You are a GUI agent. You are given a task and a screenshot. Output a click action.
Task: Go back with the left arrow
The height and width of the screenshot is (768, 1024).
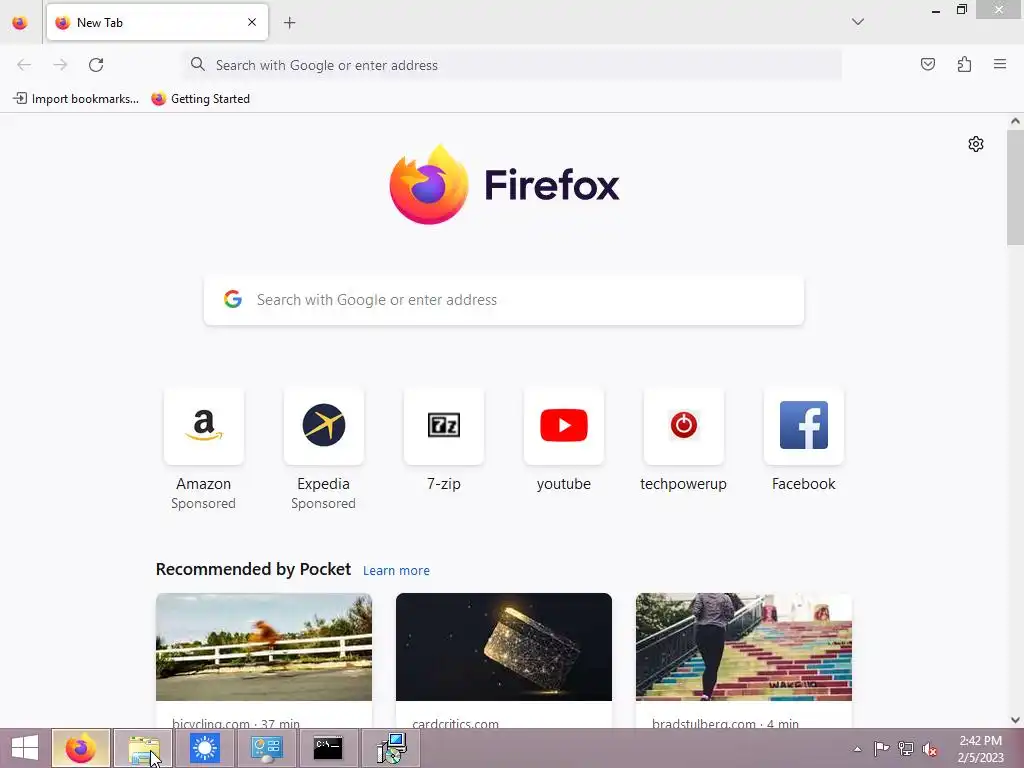(x=24, y=65)
